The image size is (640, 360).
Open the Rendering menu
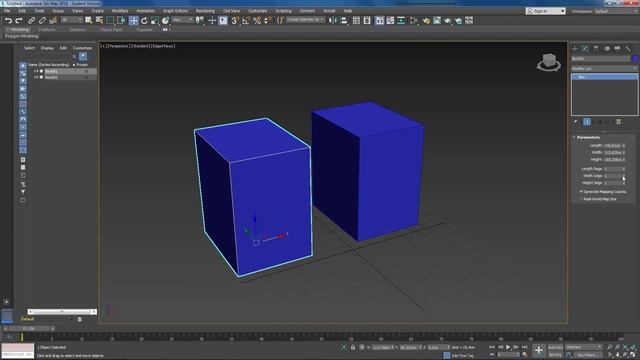click(205, 11)
